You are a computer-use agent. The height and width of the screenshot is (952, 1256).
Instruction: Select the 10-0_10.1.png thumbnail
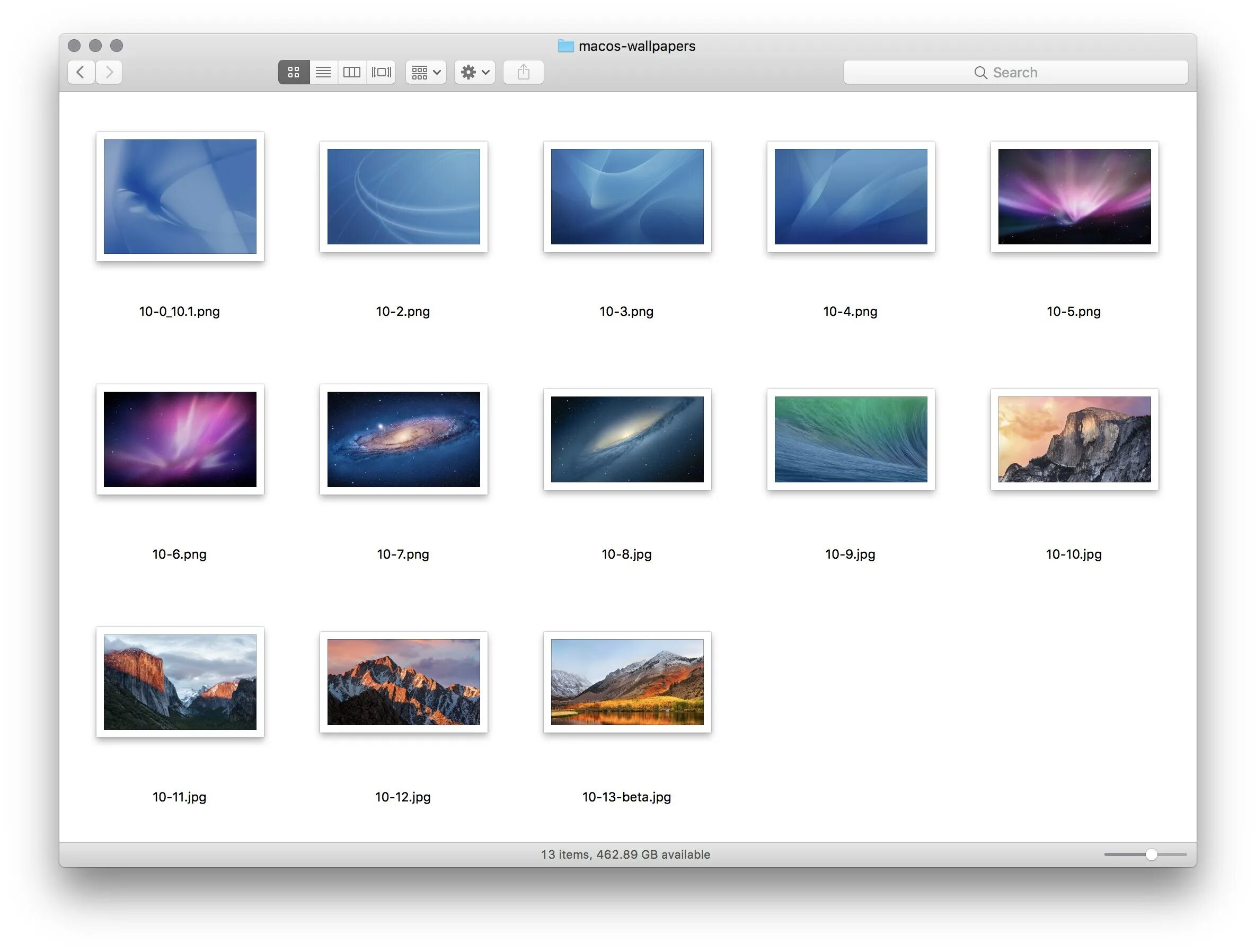pos(180,197)
